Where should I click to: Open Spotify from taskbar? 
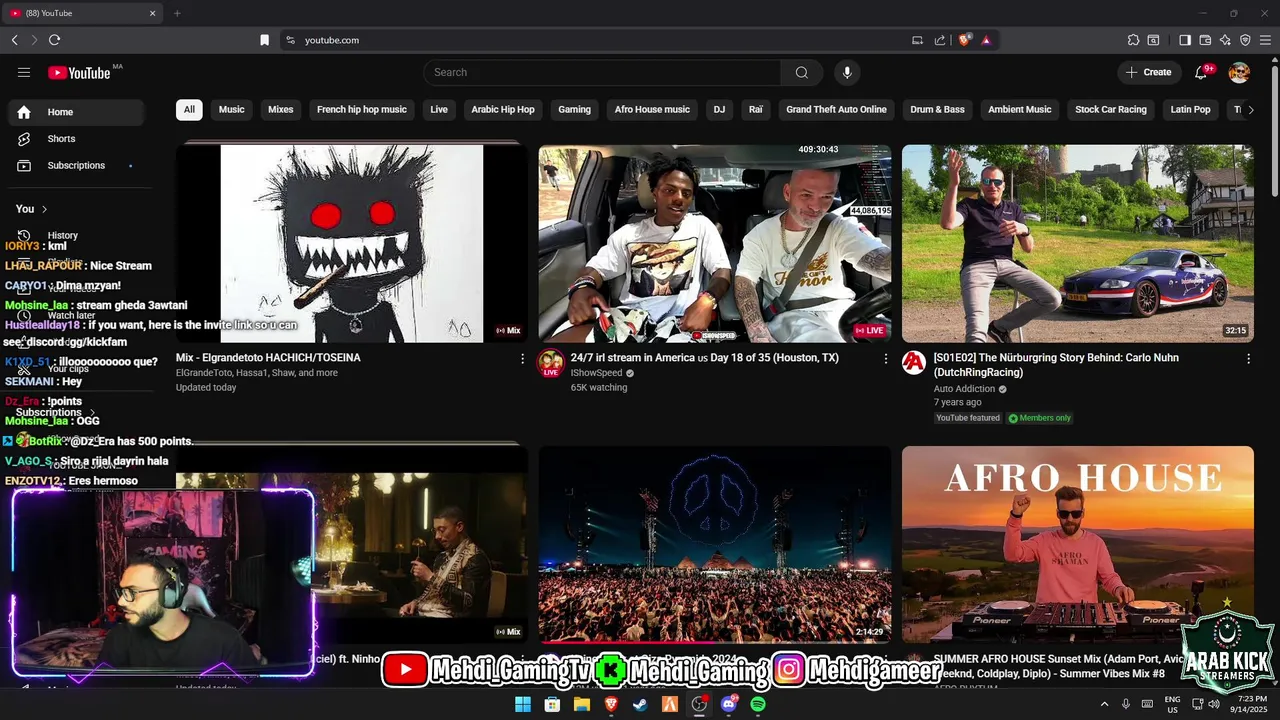click(x=758, y=704)
